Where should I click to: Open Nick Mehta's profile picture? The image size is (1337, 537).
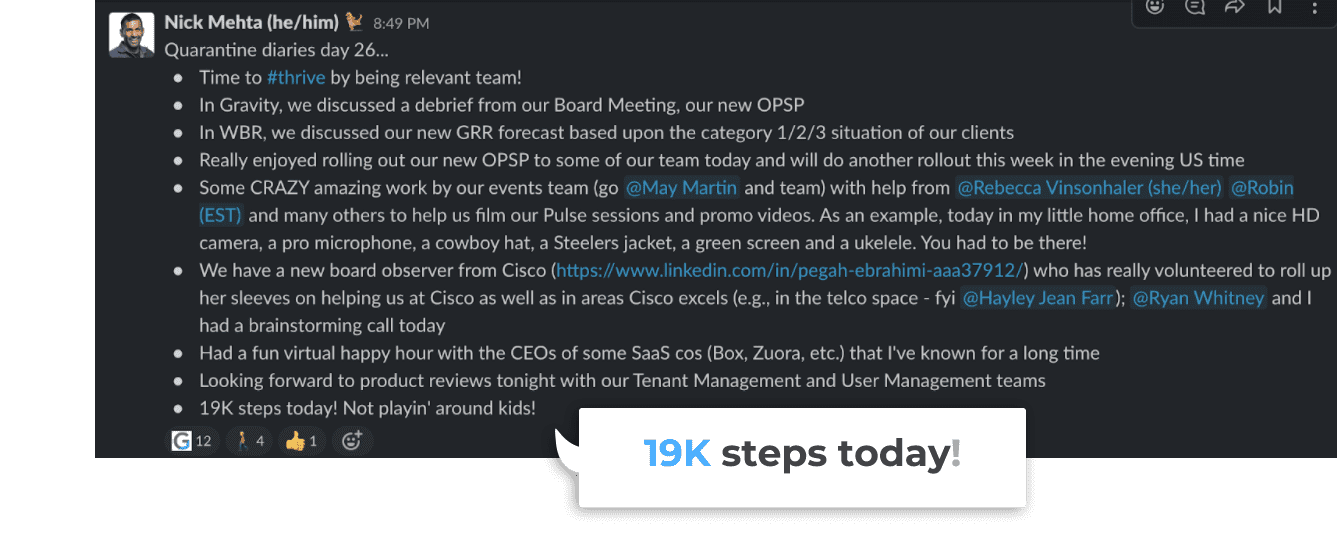tap(131, 35)
